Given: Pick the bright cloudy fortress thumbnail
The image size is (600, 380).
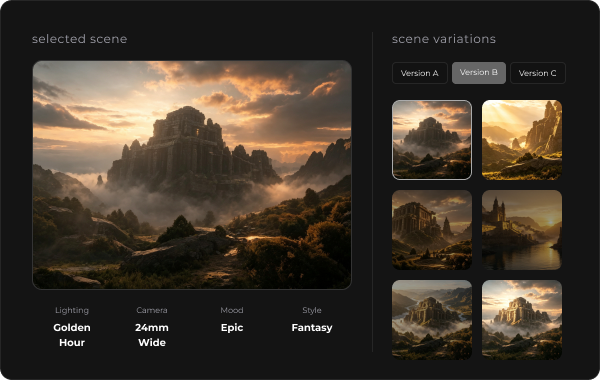Looking at the screenshot, I should 522,320.
